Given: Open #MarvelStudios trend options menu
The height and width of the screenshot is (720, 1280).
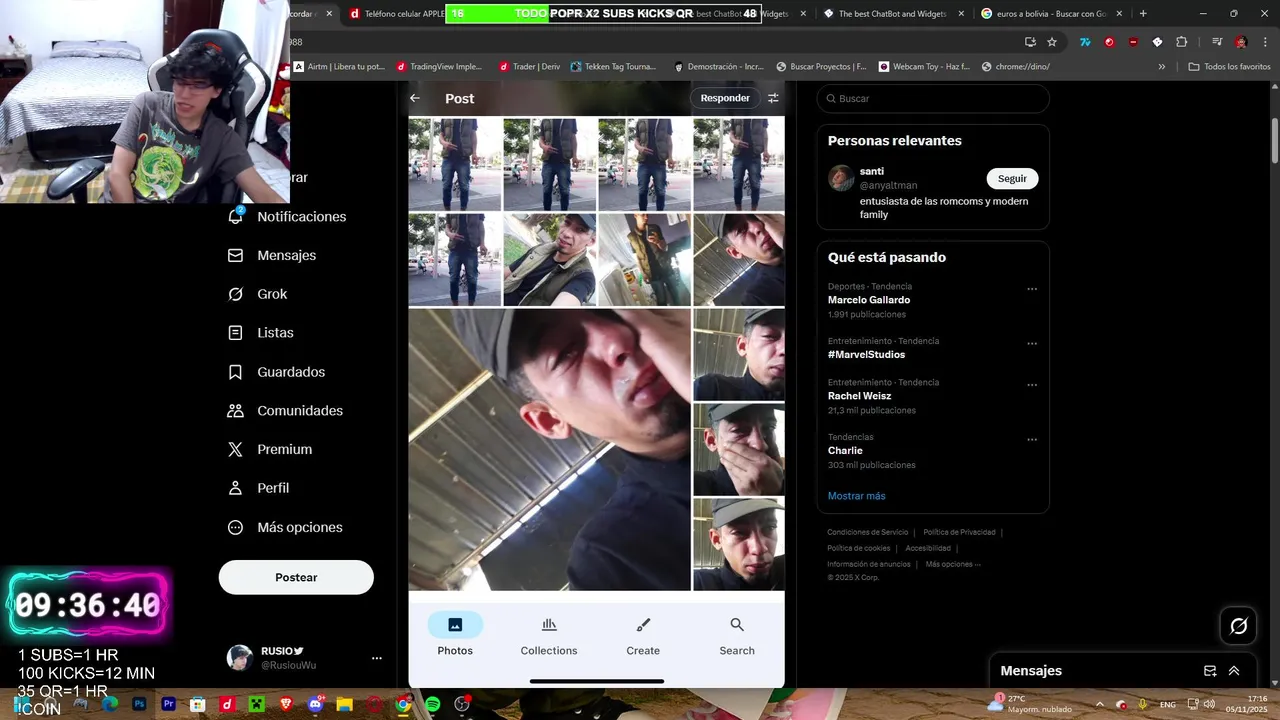Looking at the screenshot, I should 1032,344.
